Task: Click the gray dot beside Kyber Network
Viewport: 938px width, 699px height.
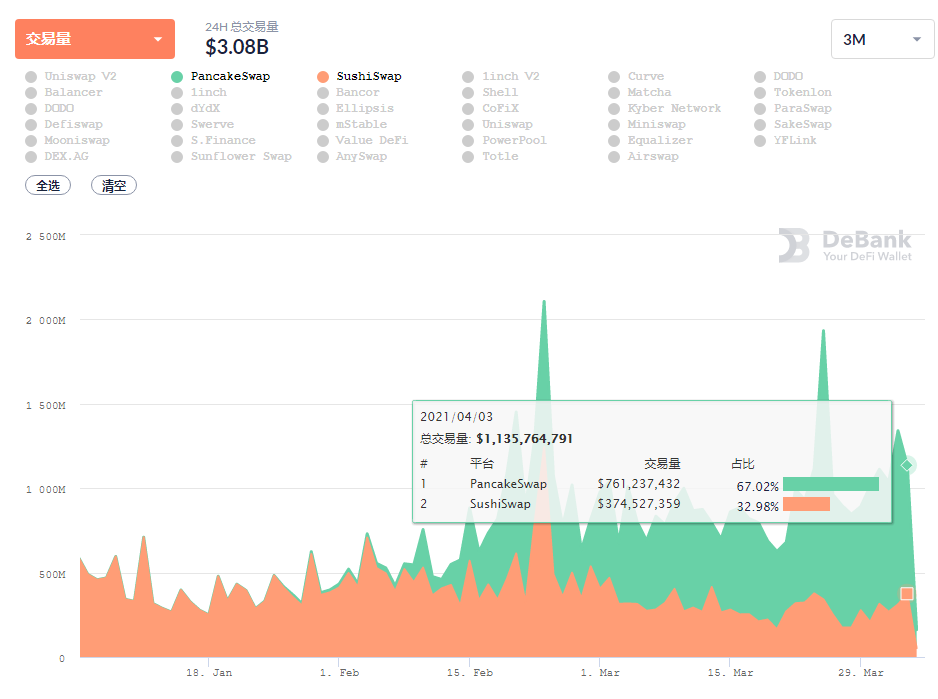Action: pos(614,109)
